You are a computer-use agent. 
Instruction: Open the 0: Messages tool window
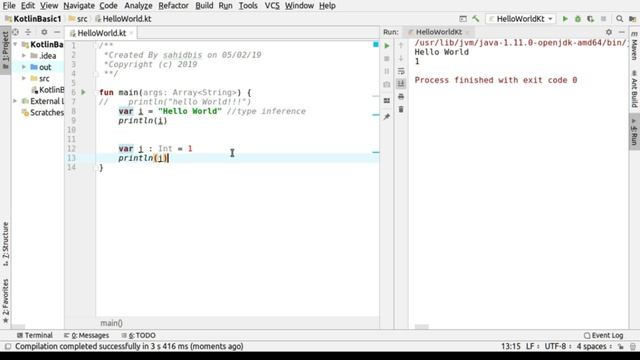(x=87, y=336)
